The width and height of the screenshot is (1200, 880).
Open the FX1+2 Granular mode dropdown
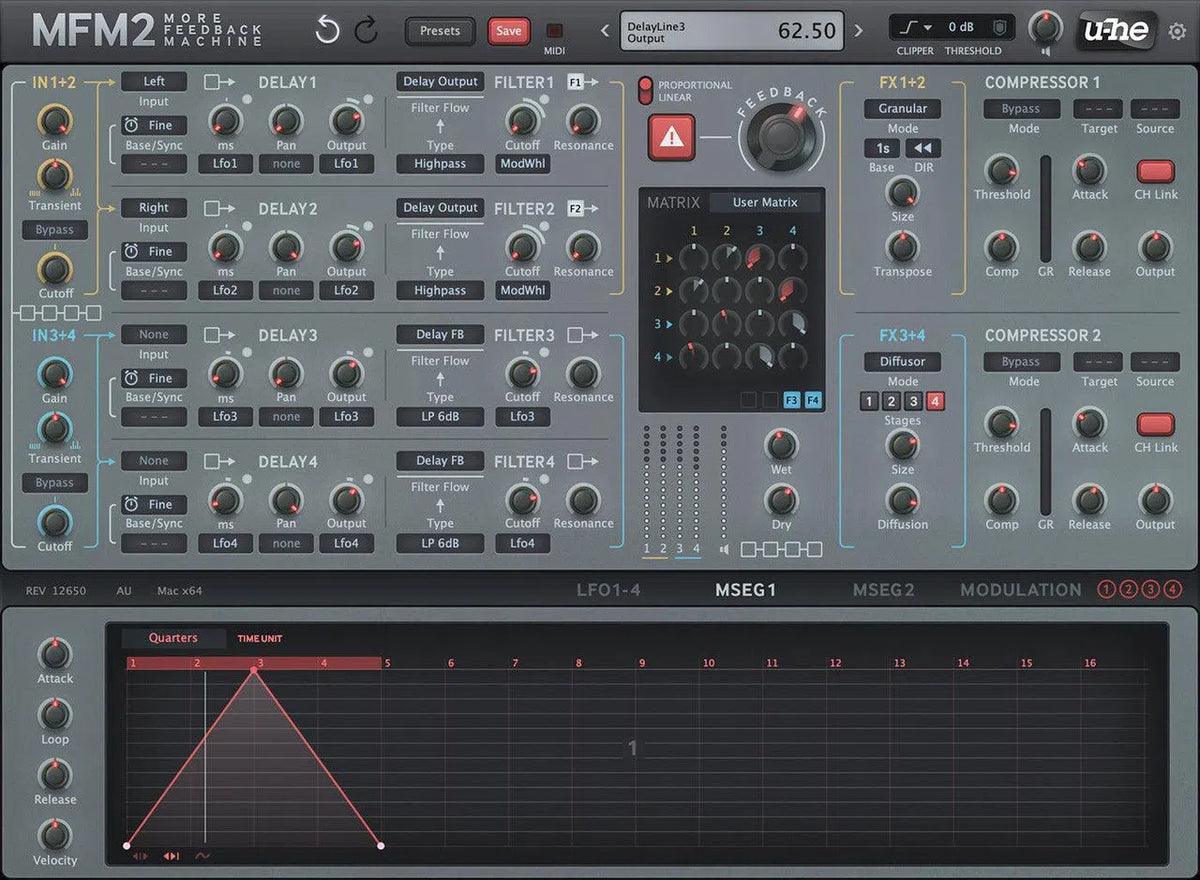coord(902,108)
